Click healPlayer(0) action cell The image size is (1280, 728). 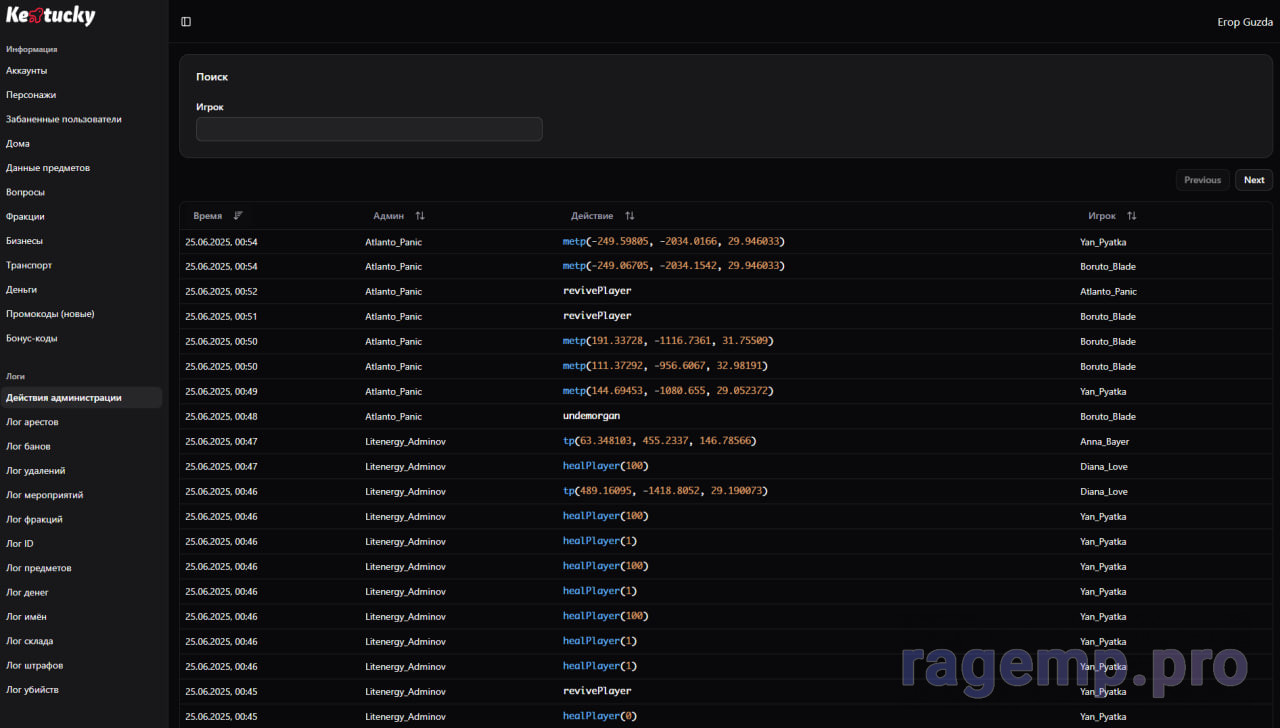[x=600, y=716]
